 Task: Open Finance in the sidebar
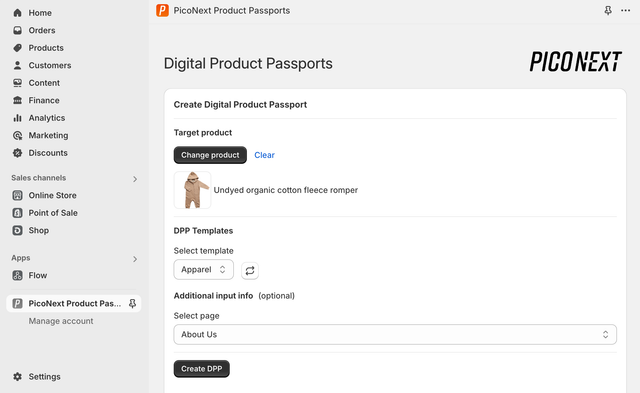[x=44, y=100]
